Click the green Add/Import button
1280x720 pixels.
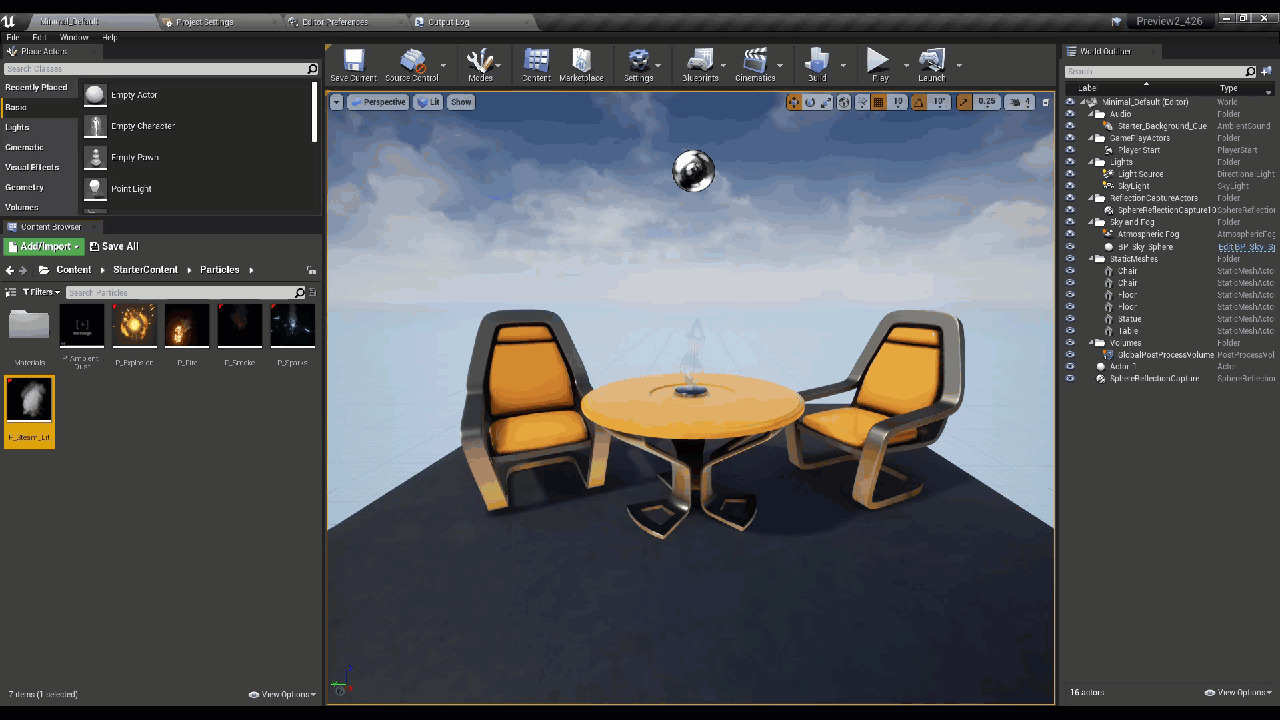tap(44, 246)
